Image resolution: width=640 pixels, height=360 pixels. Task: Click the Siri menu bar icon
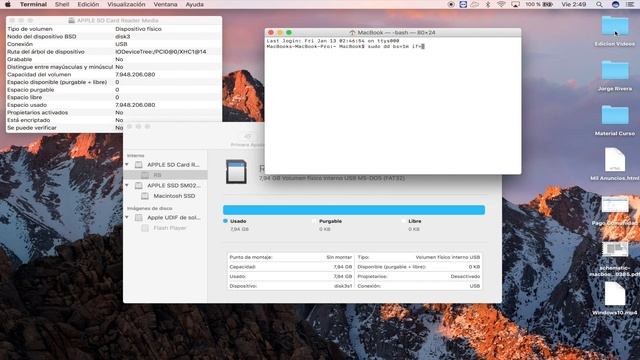pyautogui.click(x=616, y=4)
